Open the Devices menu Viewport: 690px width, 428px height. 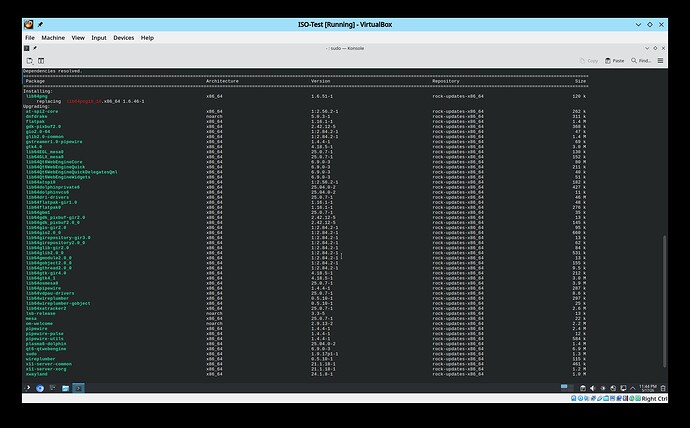124,38
